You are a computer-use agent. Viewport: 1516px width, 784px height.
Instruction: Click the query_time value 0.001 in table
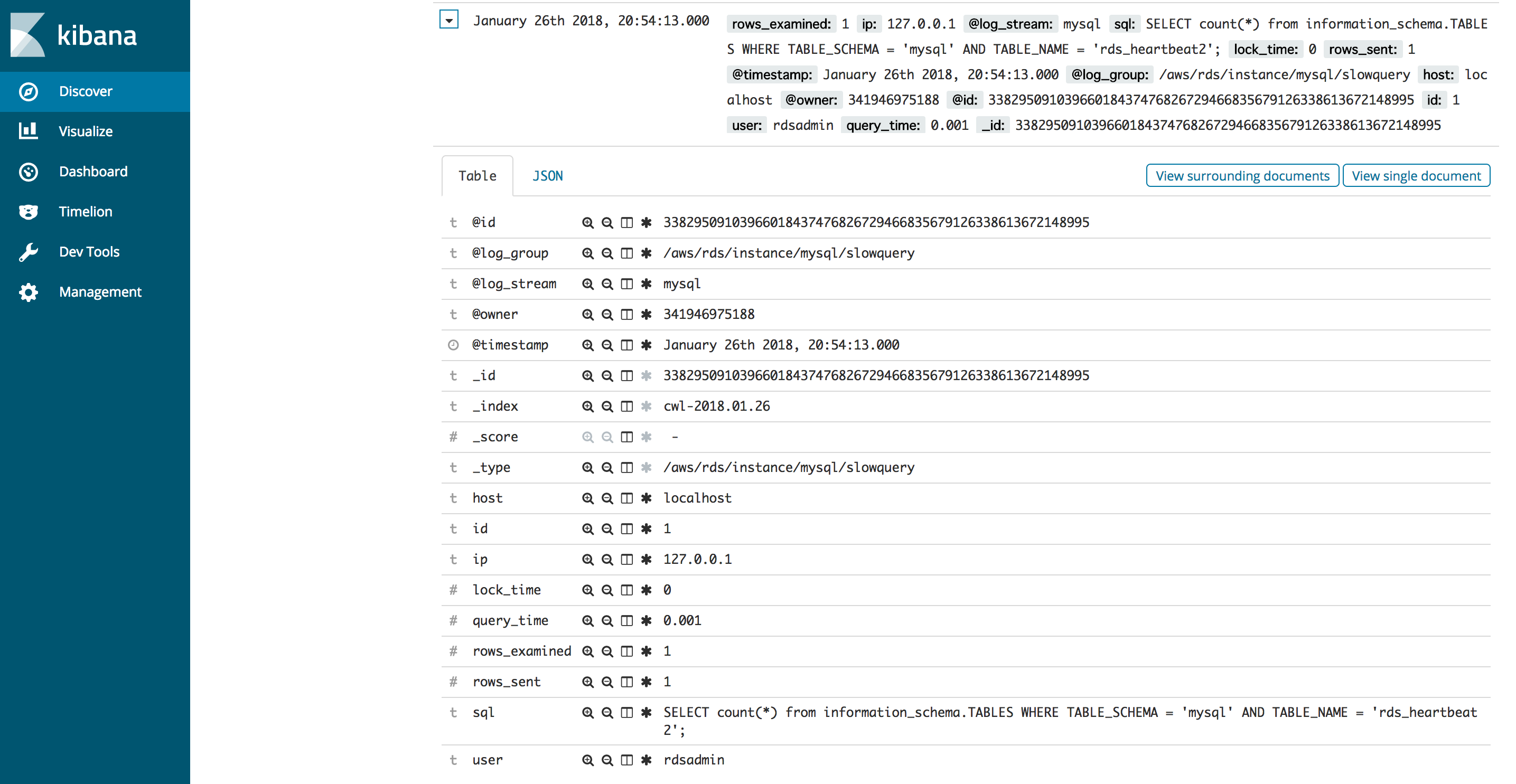coord(682,620)
